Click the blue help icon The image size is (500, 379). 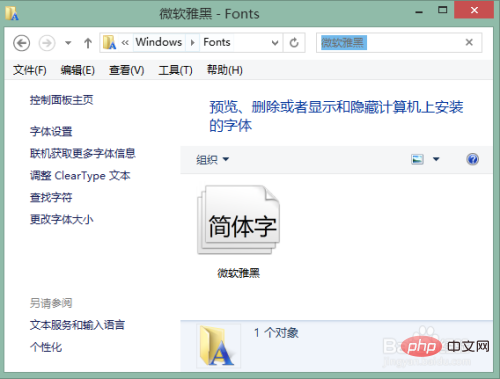pyautogui.click(x=472, y=159)
